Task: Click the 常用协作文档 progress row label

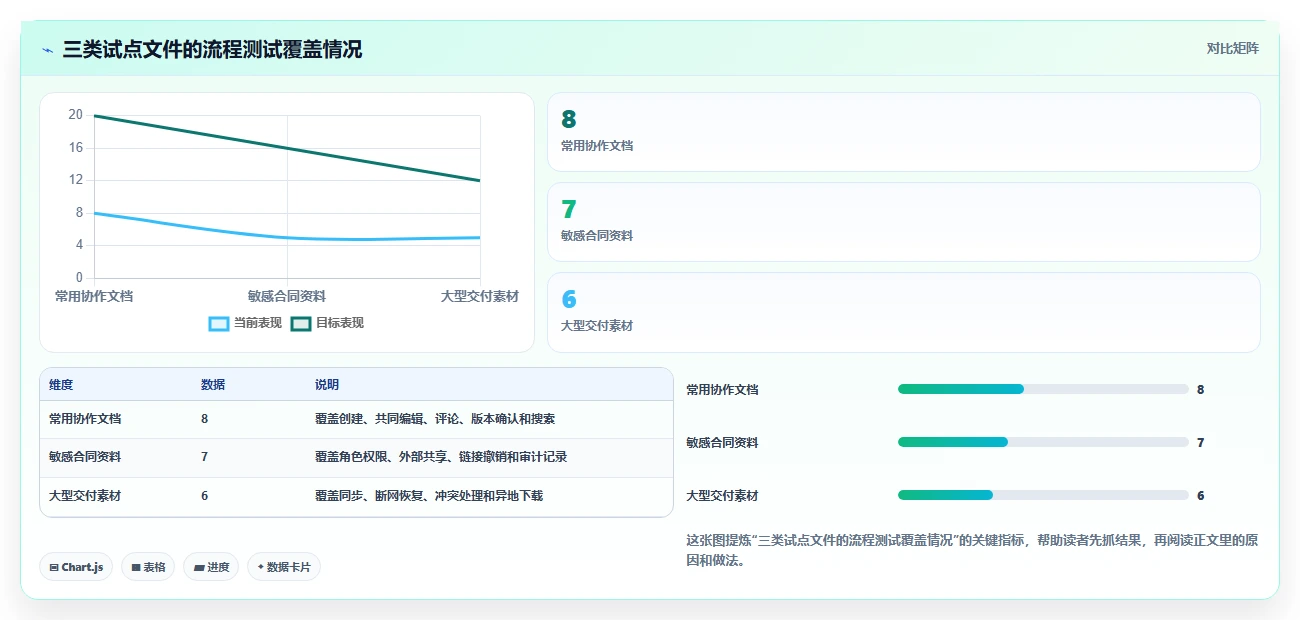Action: [x=722, y=389]
